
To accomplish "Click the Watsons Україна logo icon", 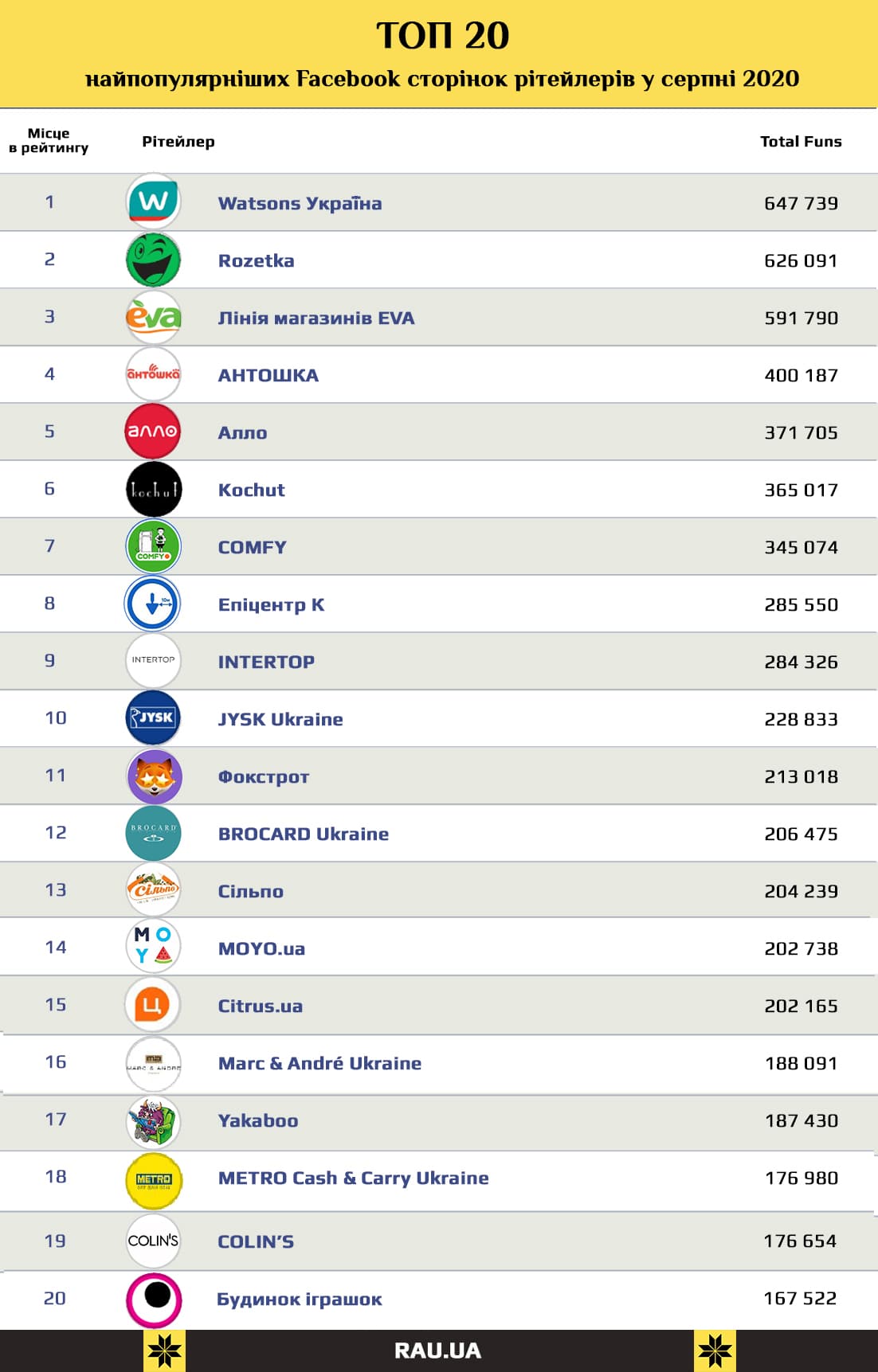I will (153, 201).
